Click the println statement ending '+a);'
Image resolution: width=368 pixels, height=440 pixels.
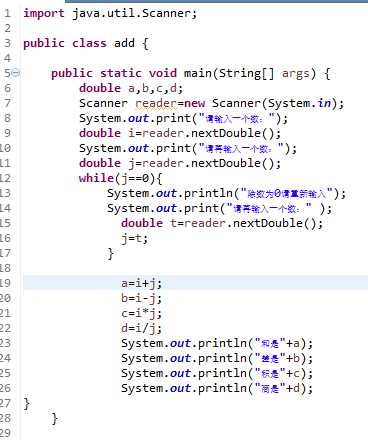tap(217, 344)
